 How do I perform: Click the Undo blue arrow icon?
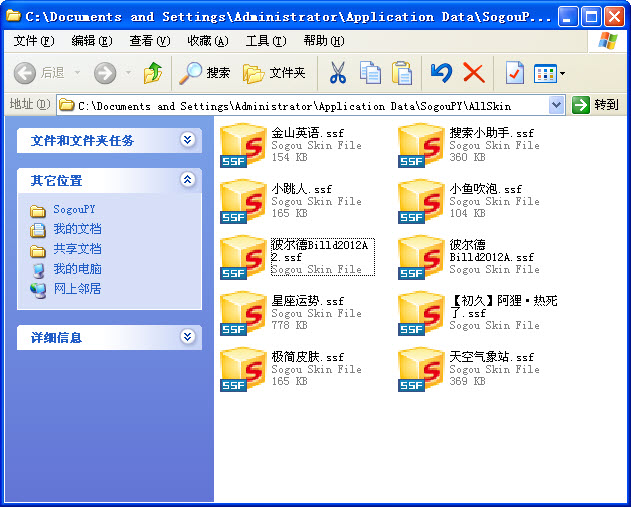click(x=441, y=73)
